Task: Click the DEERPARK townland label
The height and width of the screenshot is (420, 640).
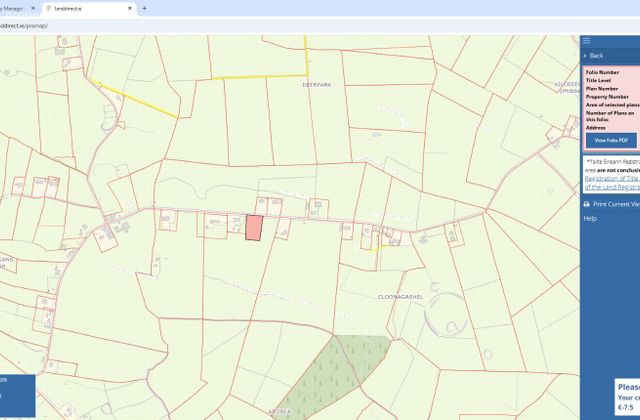Action: (317, 85)
